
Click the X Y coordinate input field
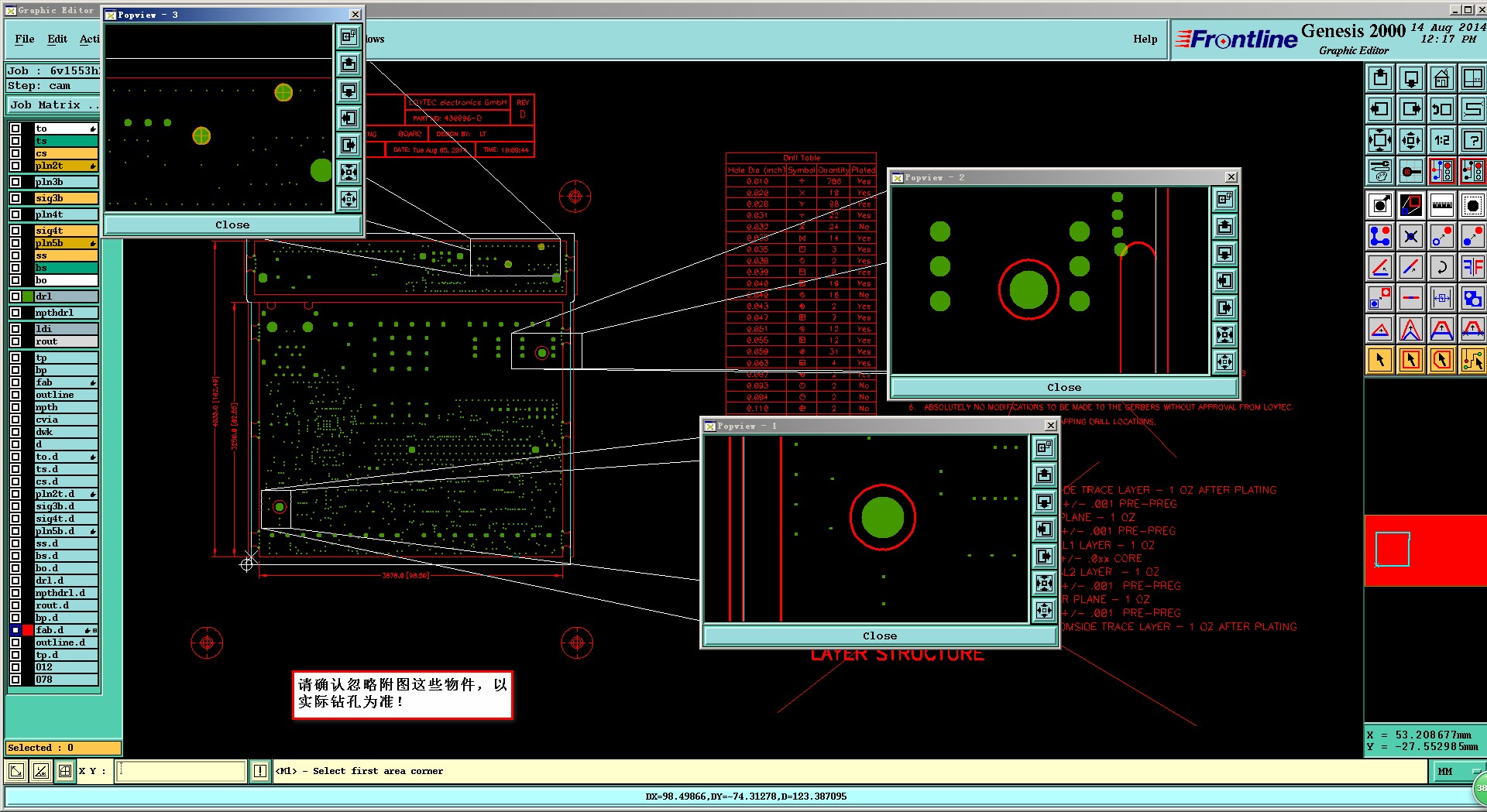(x=181, y=771)
